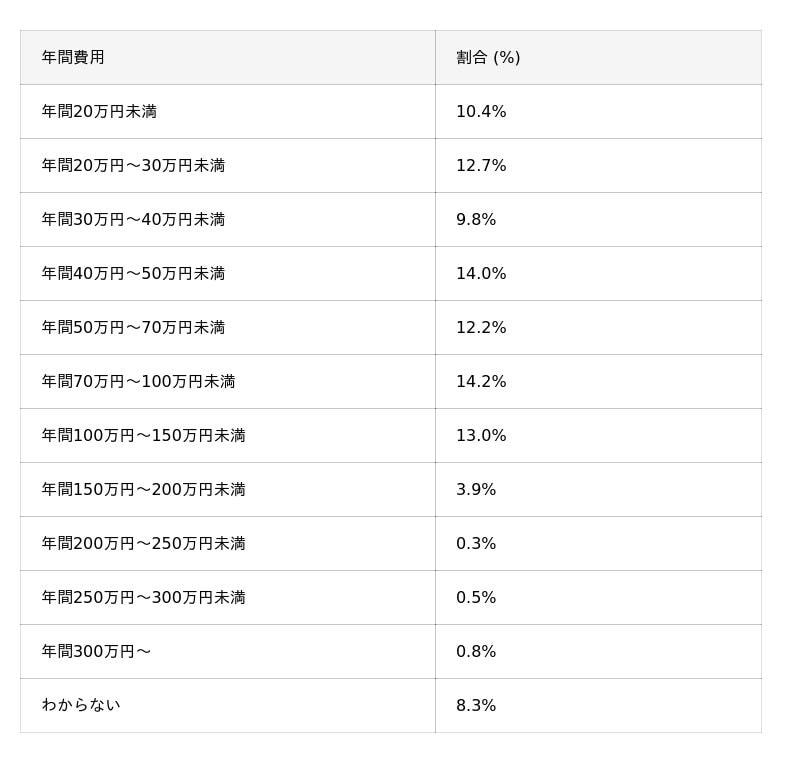Image resolution: width=800 pixels, height=763 pixels.
Task: Click the 割合 (%) column header
Action: tap(488, 58)
